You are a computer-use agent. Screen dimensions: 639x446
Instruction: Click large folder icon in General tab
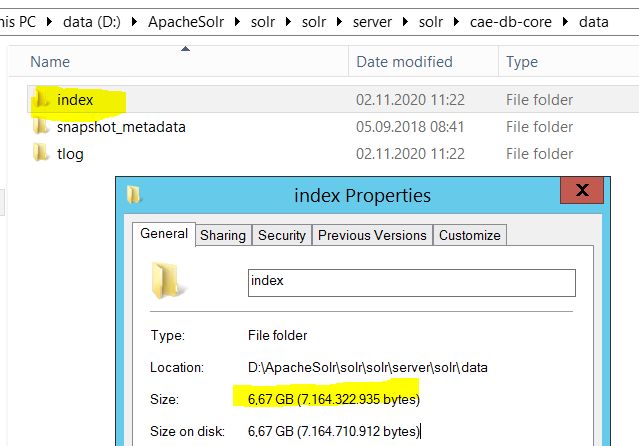(x=168, y=280)
